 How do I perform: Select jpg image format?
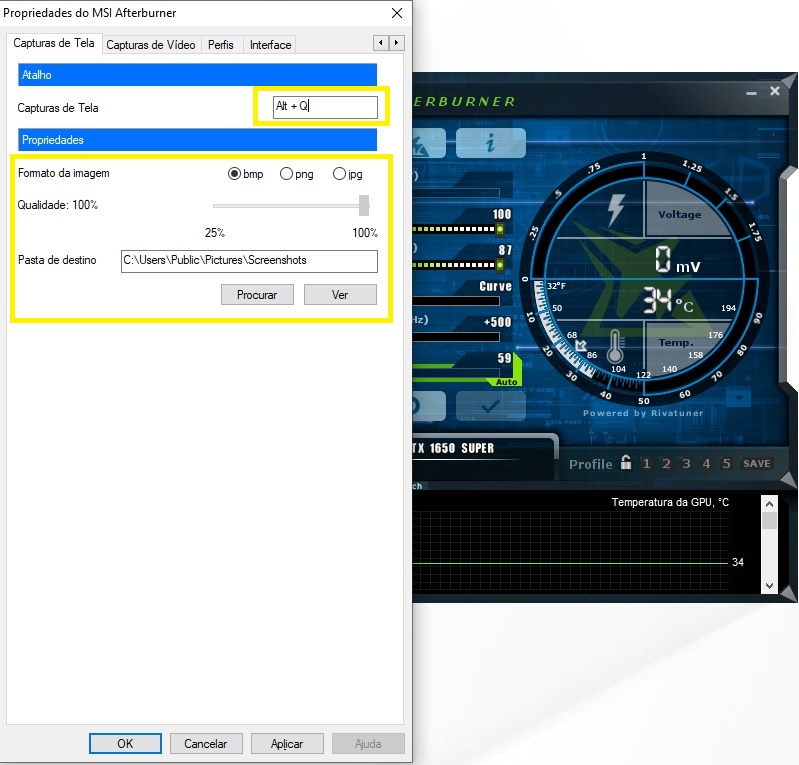pyautogui.click(x=348, y=174)
